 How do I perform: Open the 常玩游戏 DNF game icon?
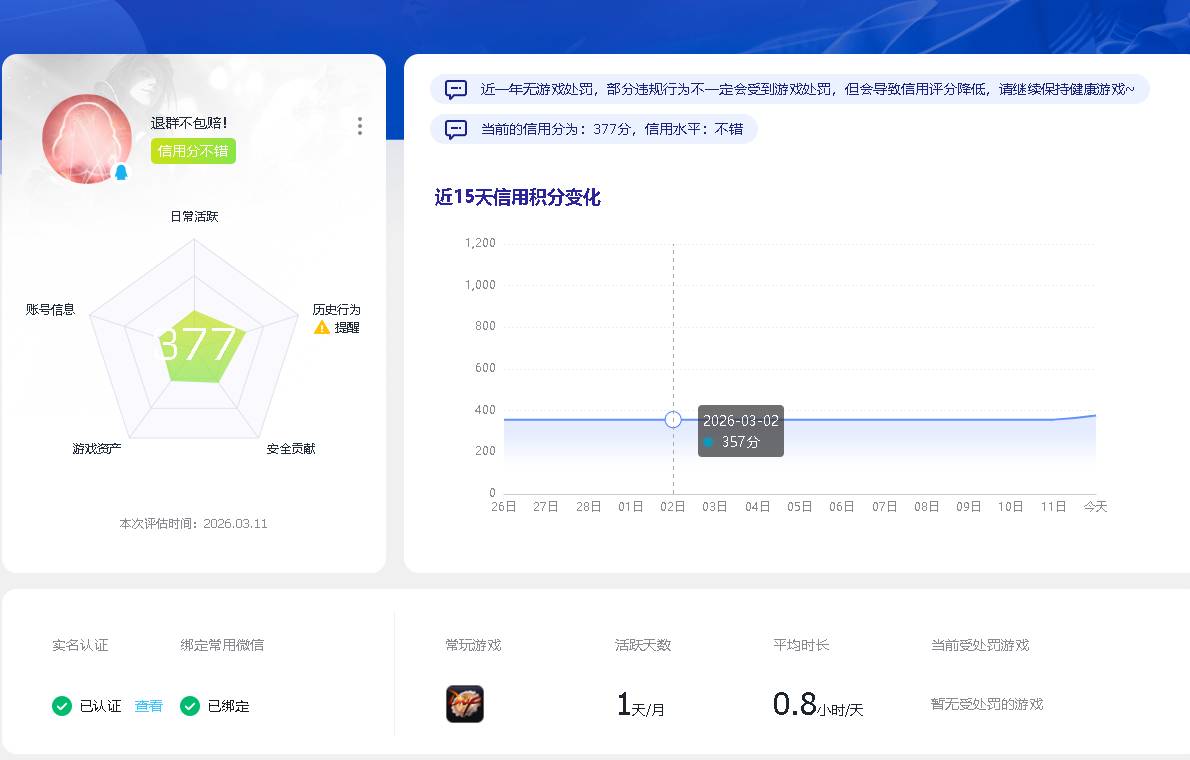point(464,703)
